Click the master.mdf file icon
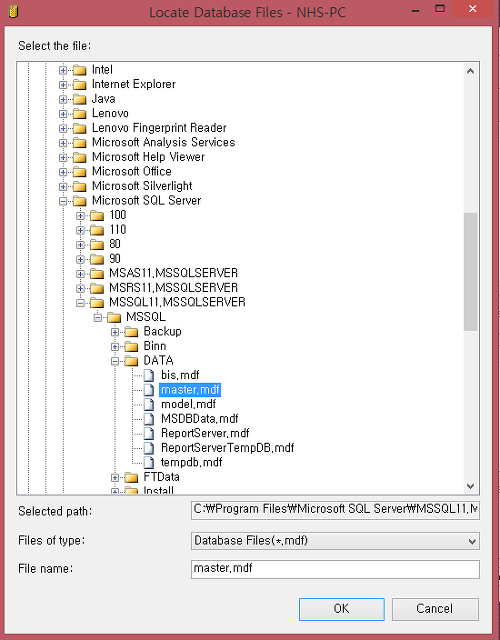This screenshot has width=500, height=640. 149,390
